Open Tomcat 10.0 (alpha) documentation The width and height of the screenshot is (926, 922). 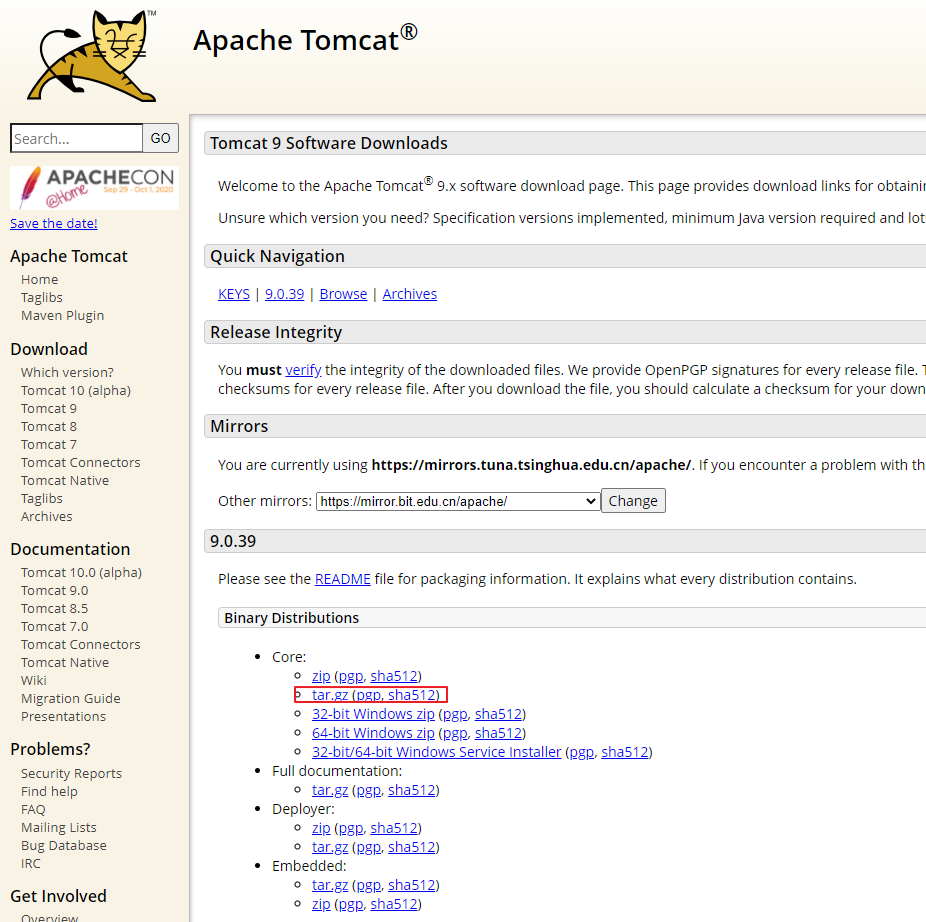point(81,572)
